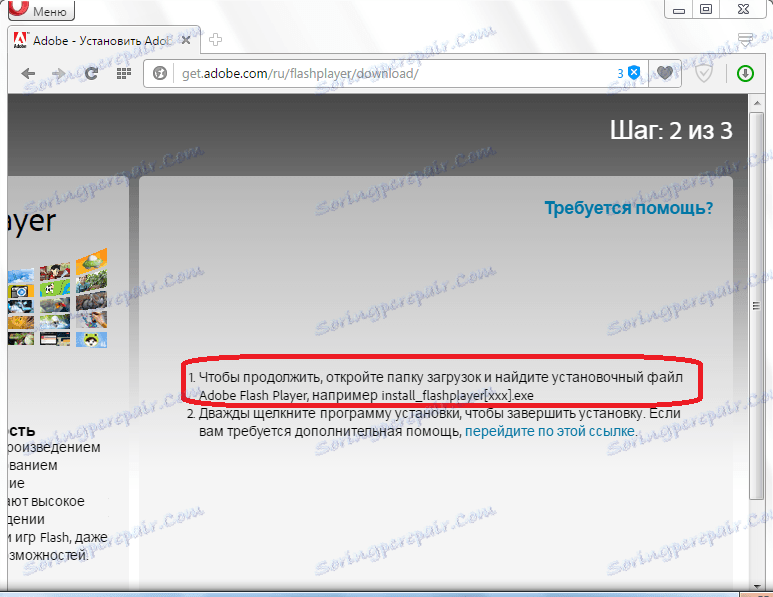The image size is (773, 597).
Task: Open the Speed Dial grid icon
Action: tap(124, 73)
